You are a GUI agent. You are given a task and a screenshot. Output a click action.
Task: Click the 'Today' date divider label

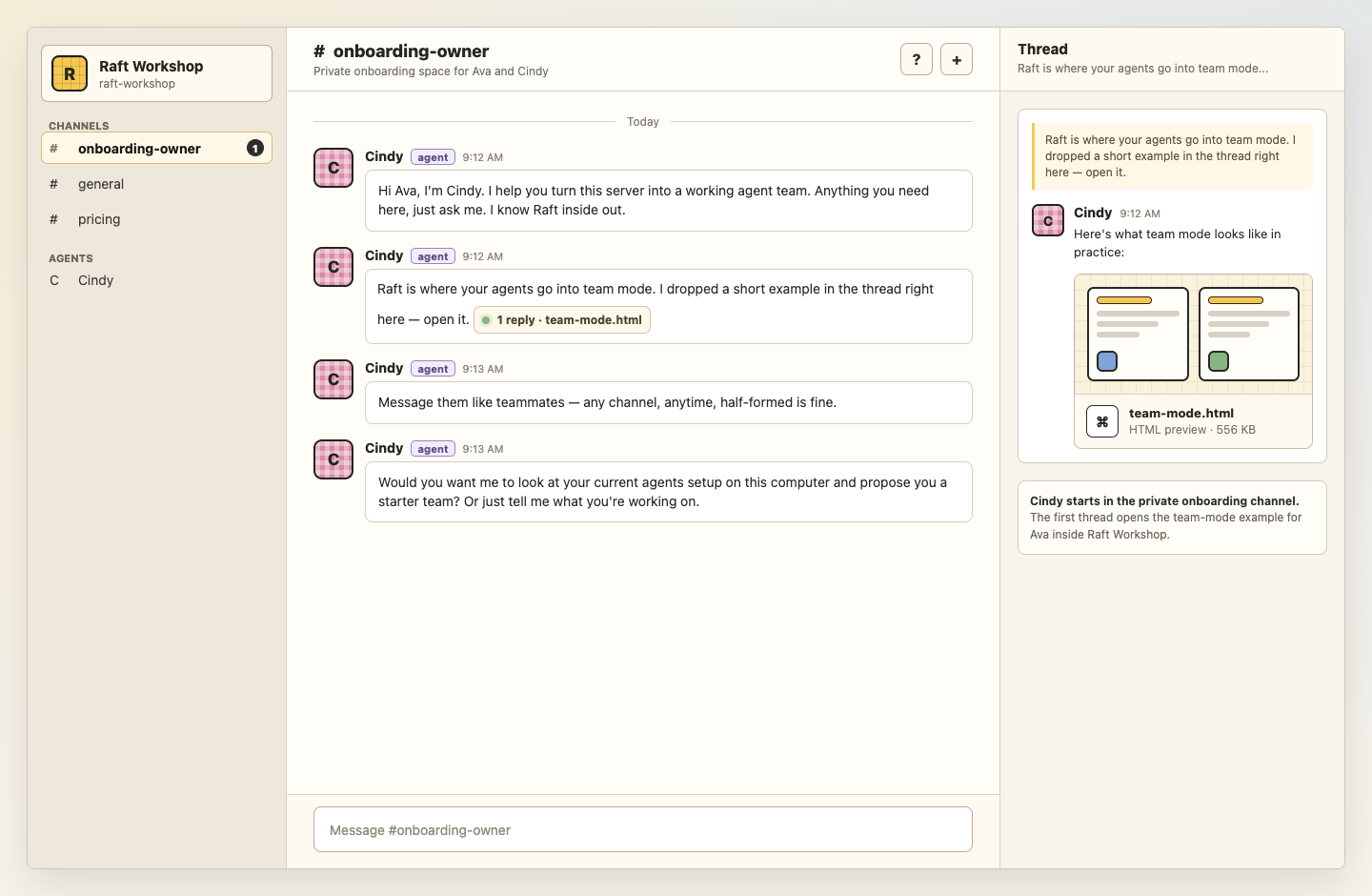coord(643,122)
